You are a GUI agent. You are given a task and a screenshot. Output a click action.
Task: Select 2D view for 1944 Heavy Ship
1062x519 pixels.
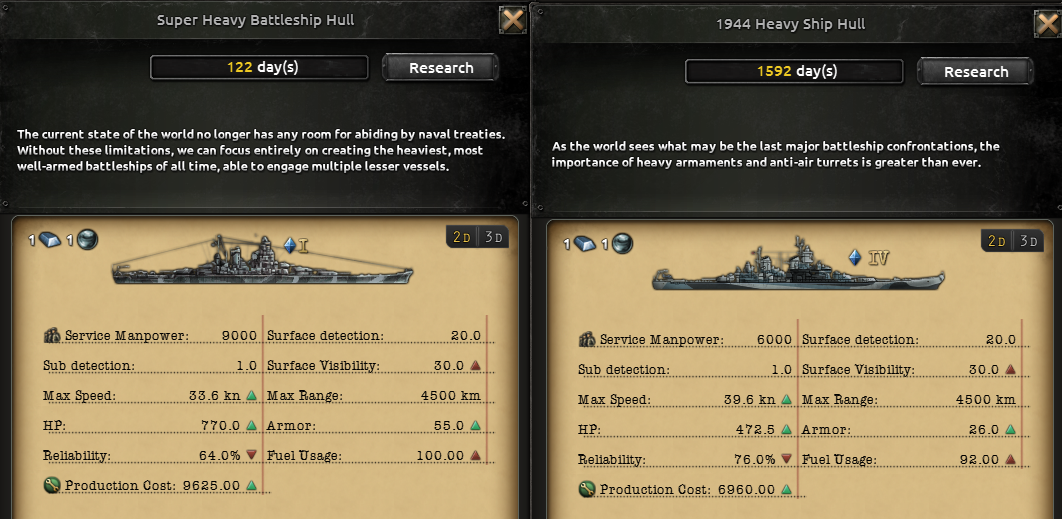[996, 241]
